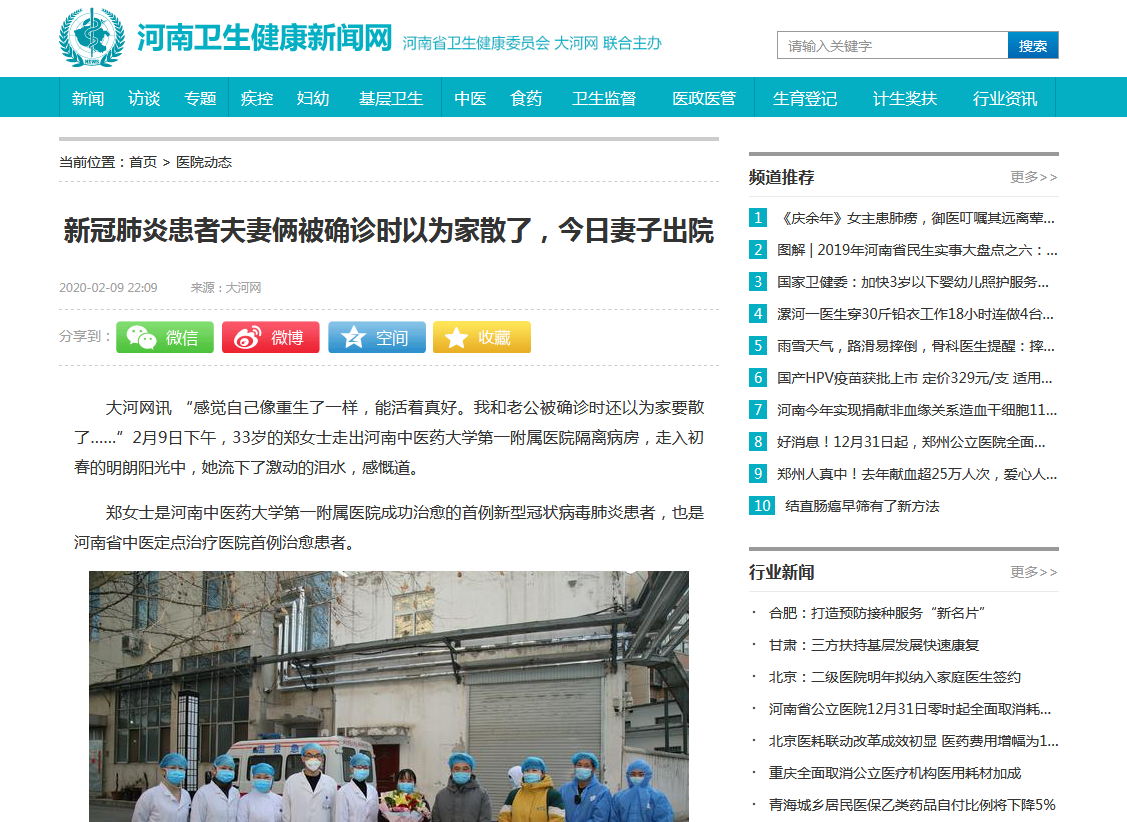1127x822 pixels.
Task: Expand 更多 next to 行业新闻
Action: [1033, 572]
